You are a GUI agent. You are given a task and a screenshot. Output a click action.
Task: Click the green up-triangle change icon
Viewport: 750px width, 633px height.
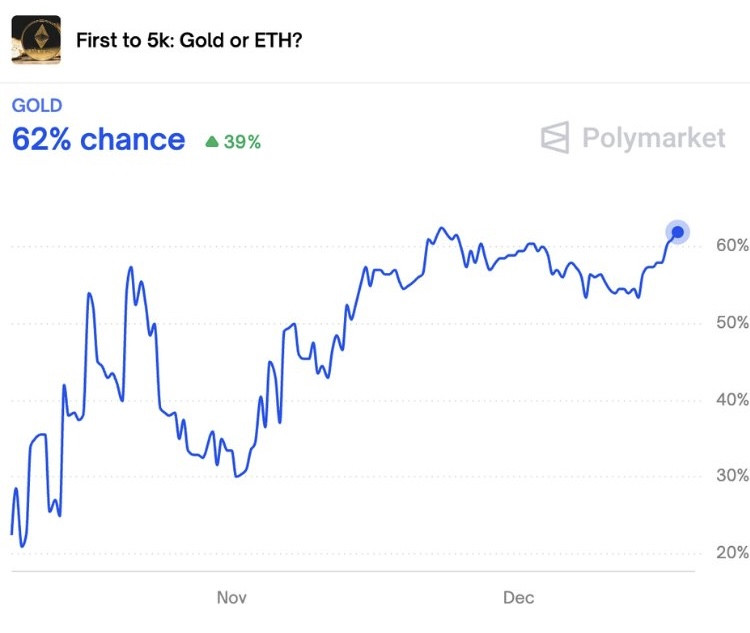click(211, 142)
